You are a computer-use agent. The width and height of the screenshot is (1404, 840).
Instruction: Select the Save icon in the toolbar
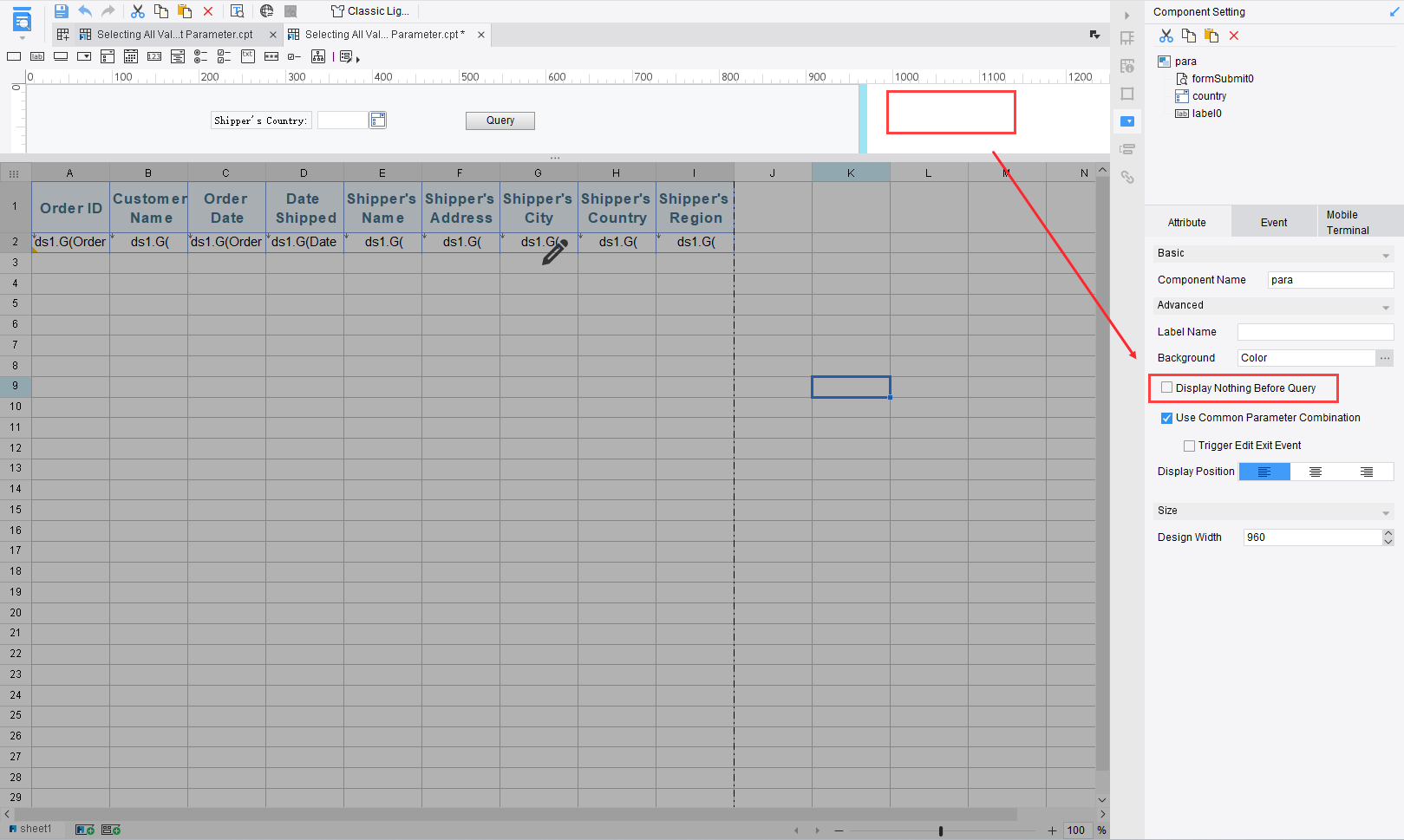[x=61, y=10]
